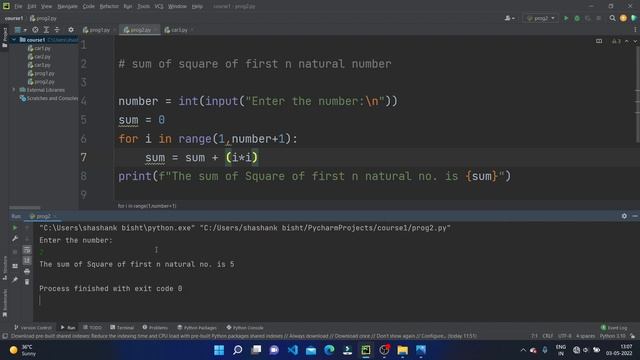
Task: Open Problems tool window
Action: tap(155, 327)
